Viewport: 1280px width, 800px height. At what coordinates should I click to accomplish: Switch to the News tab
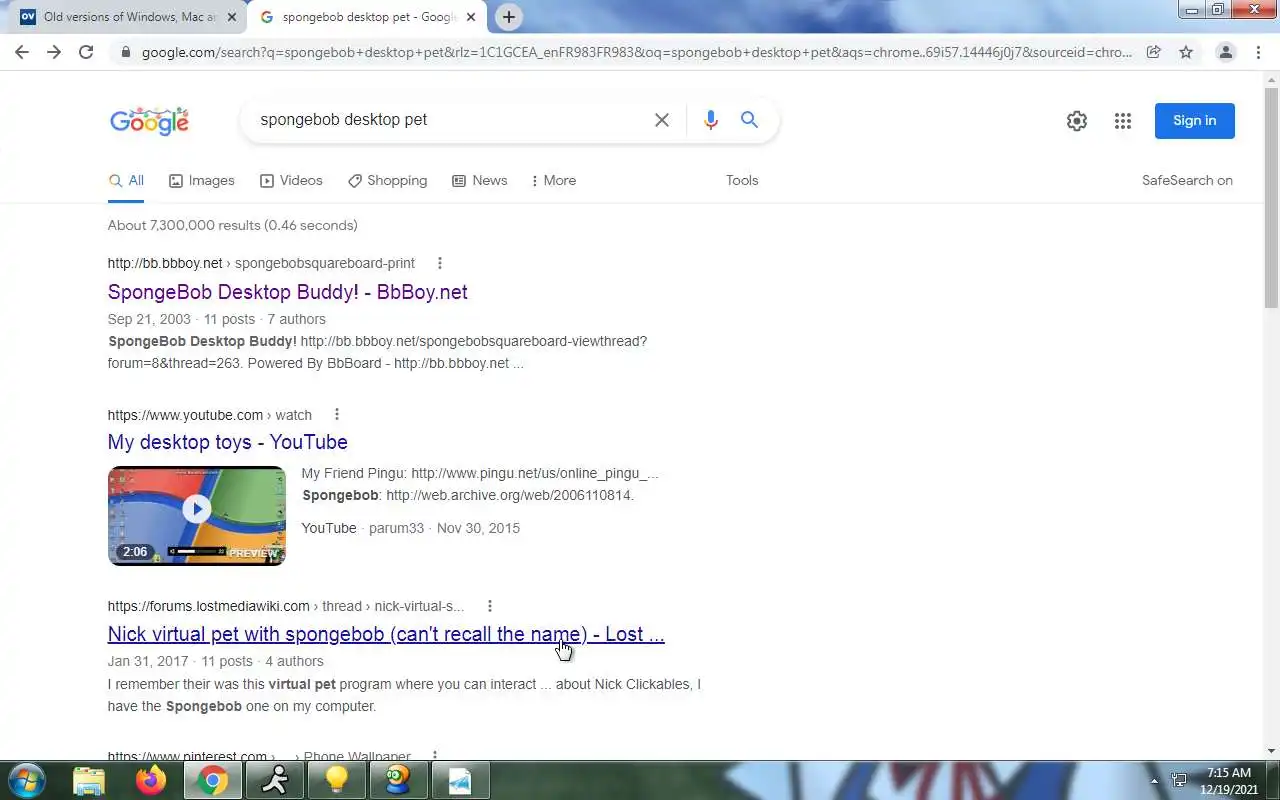(480, 181)
